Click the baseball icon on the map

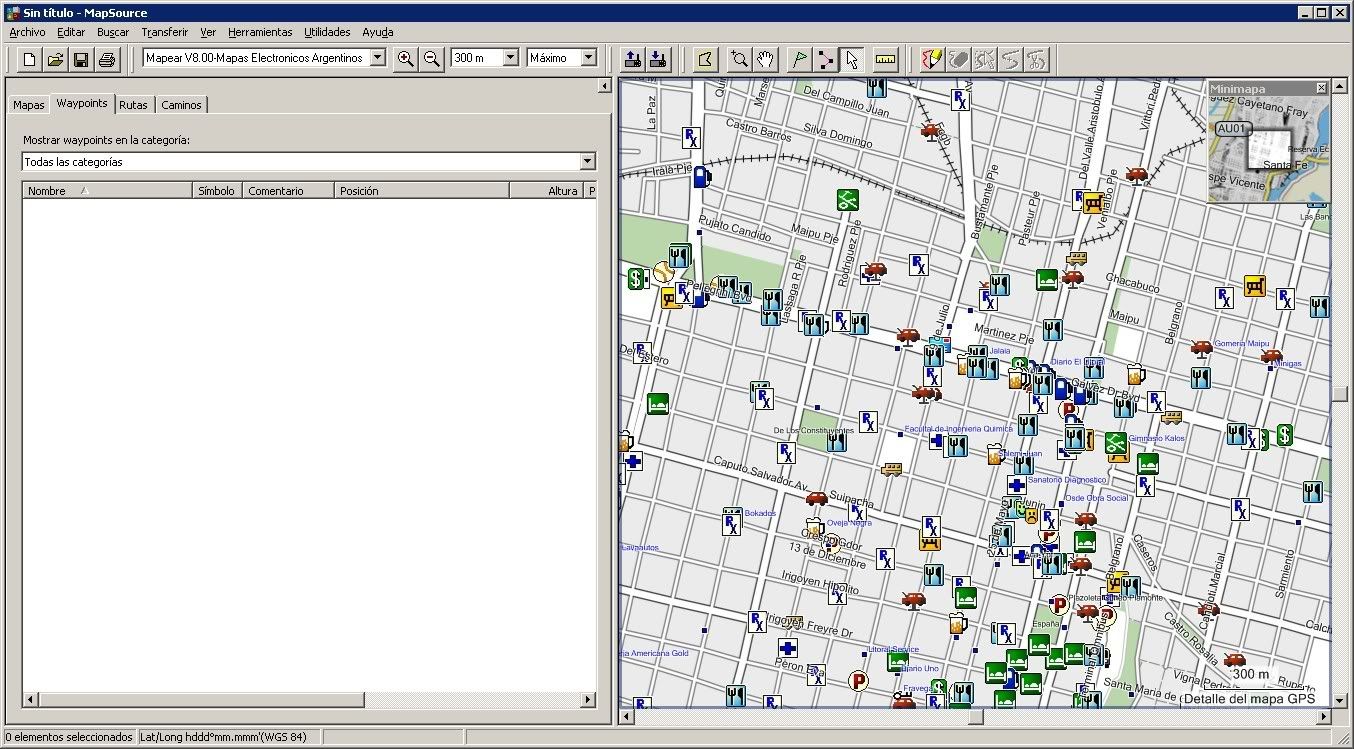pyautogui.click(x=663, y=272)
